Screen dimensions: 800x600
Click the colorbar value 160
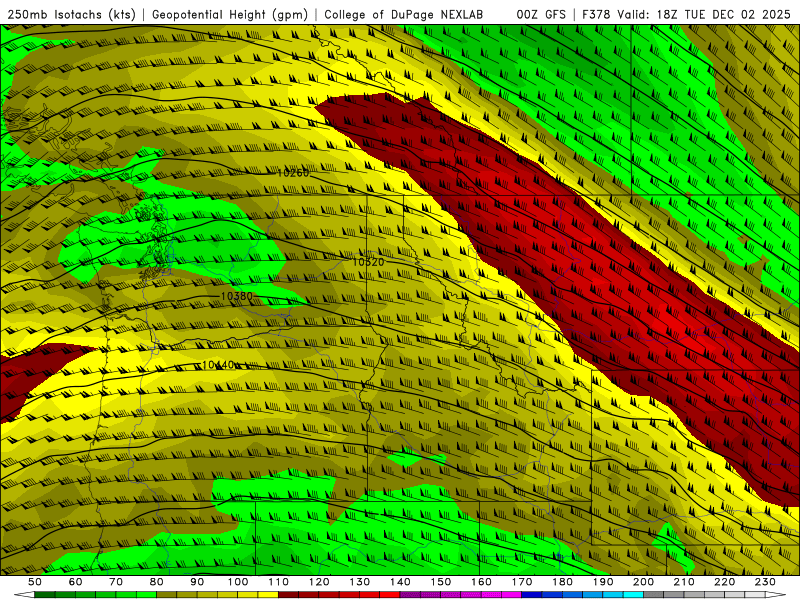click(481, 582)
